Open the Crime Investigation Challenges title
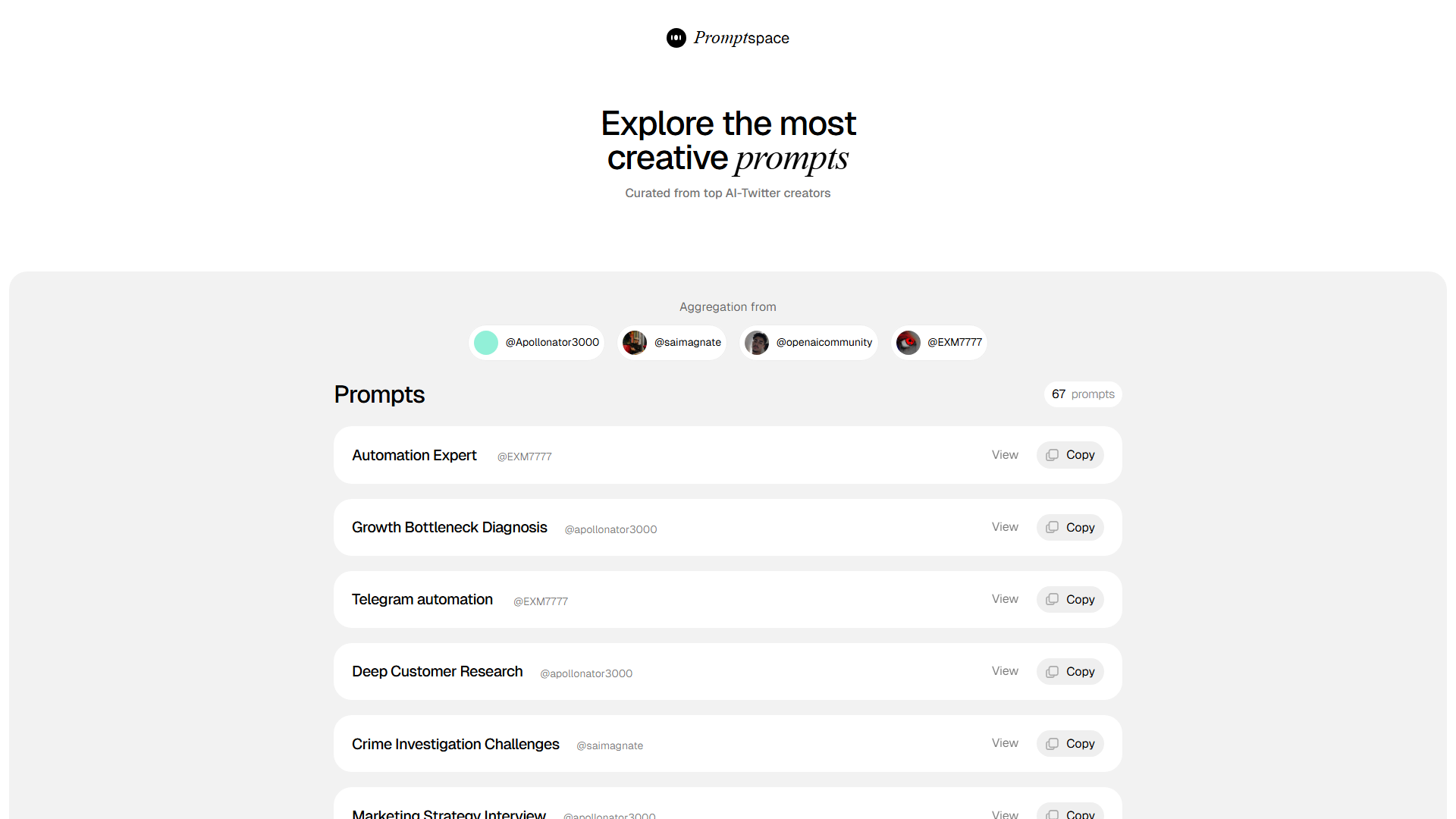1456x819 pixels. click(455, 744)
